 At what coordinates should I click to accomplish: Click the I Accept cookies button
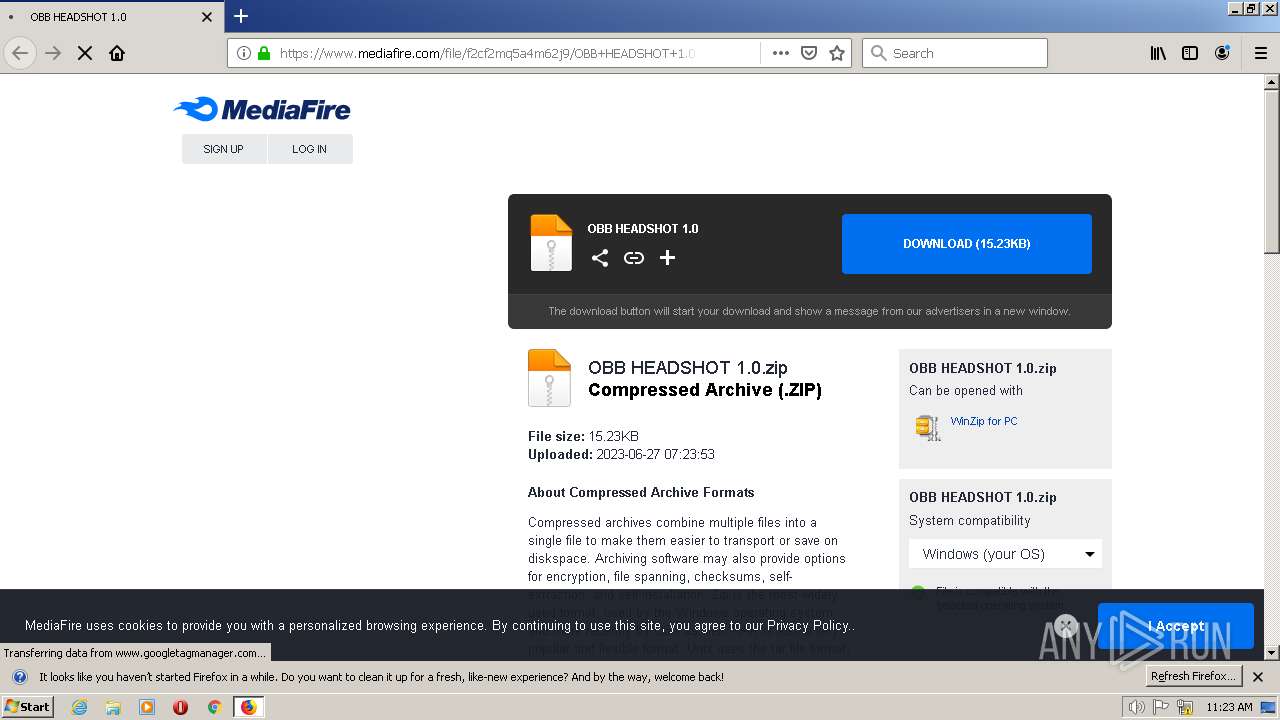pyautogui.click(x=1176, y=626)
